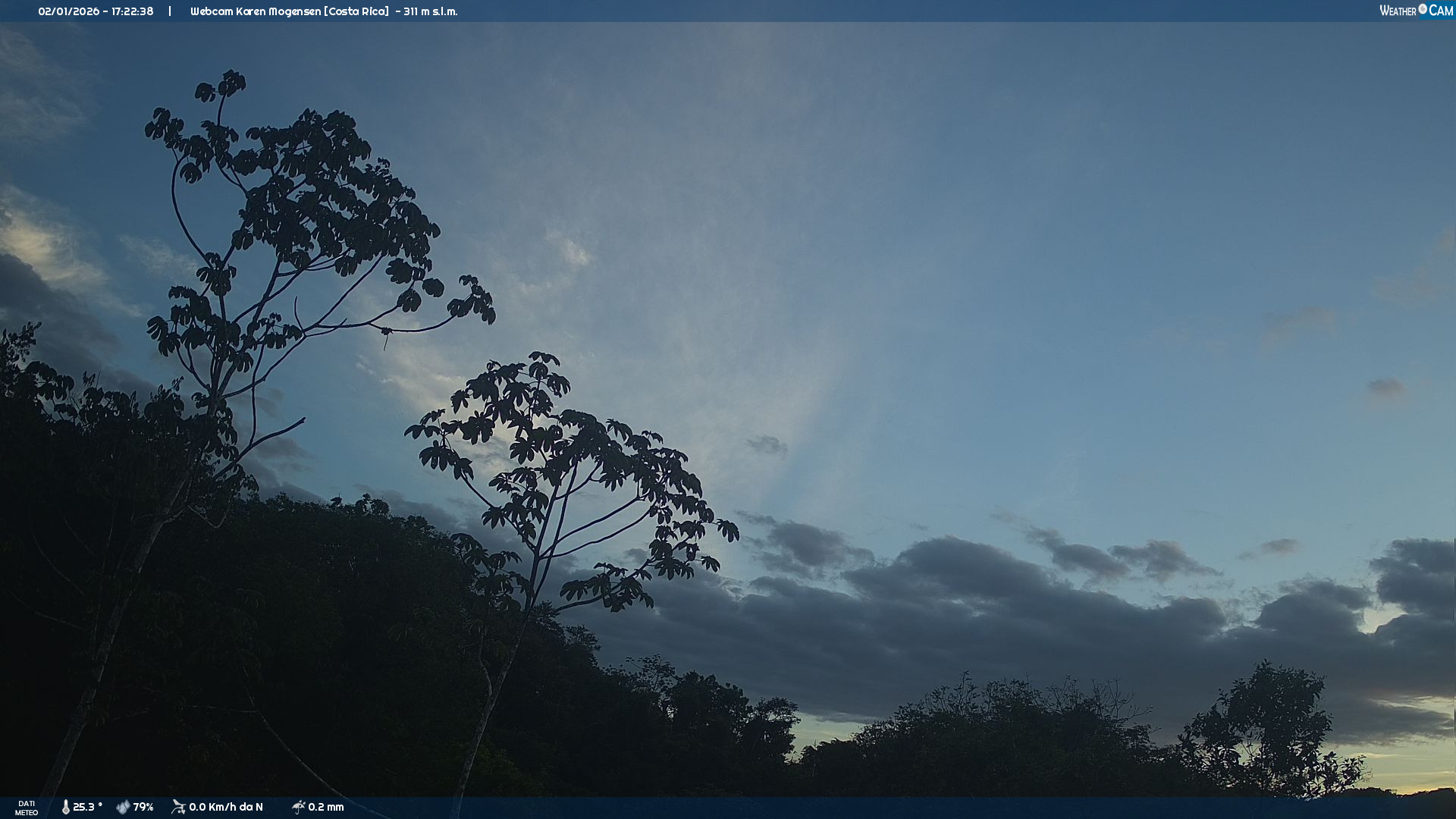Click the 0.0 Km/h da N wind reading
The height and width of the screenshot is (819, 1456).
click(x=226, y=807)
